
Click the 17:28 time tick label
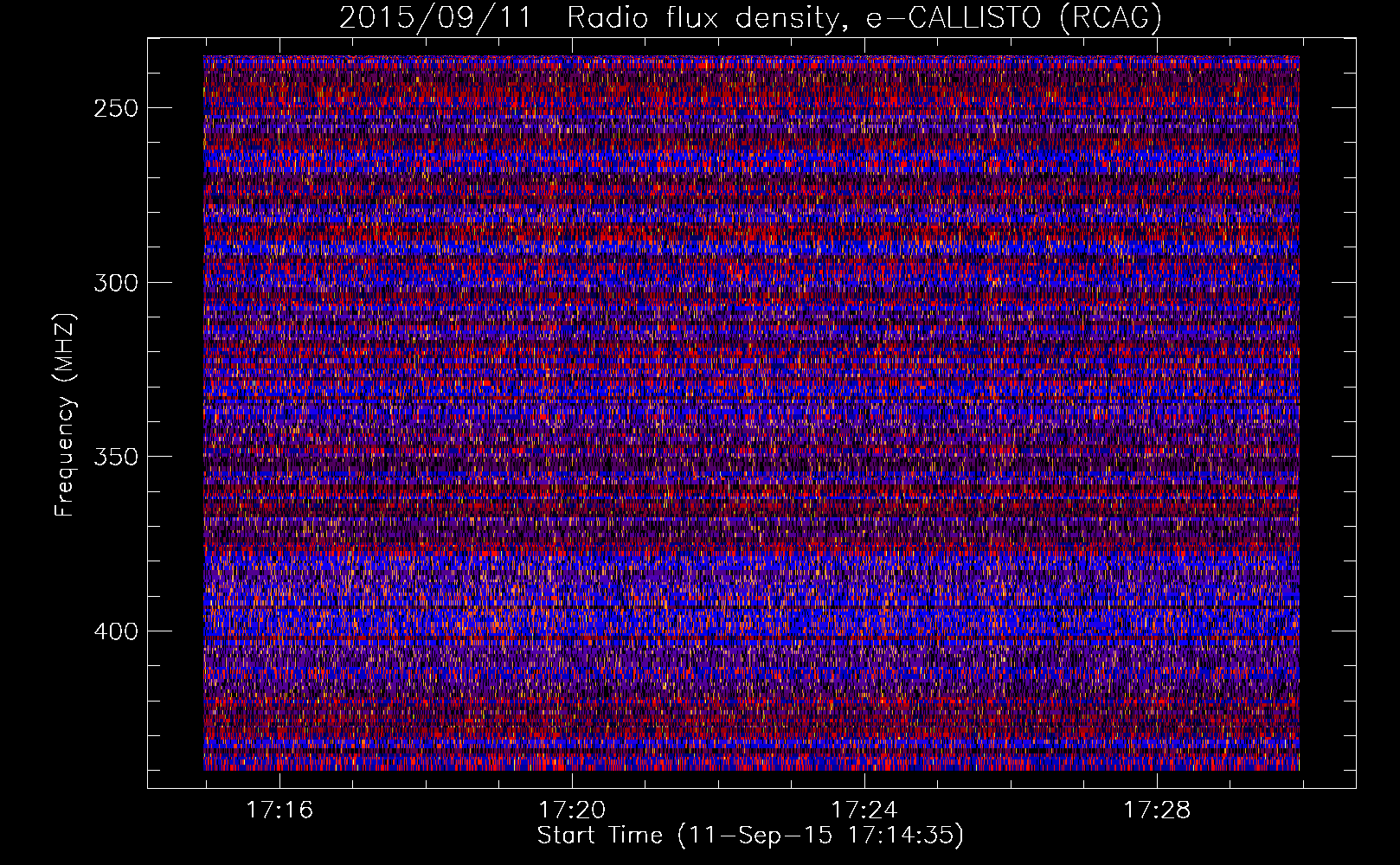(1157, 810)
